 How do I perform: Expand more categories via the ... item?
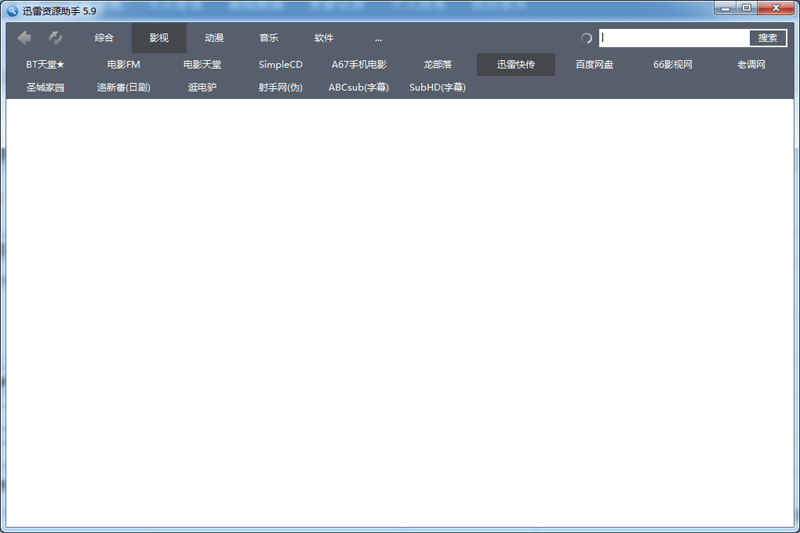click(378, 38)
